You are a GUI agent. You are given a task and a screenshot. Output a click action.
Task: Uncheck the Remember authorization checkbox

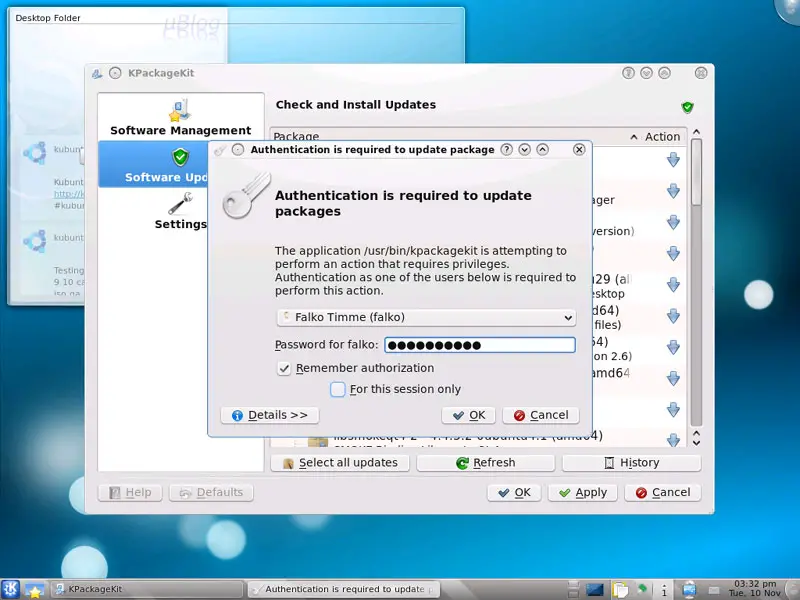[284, 368]
